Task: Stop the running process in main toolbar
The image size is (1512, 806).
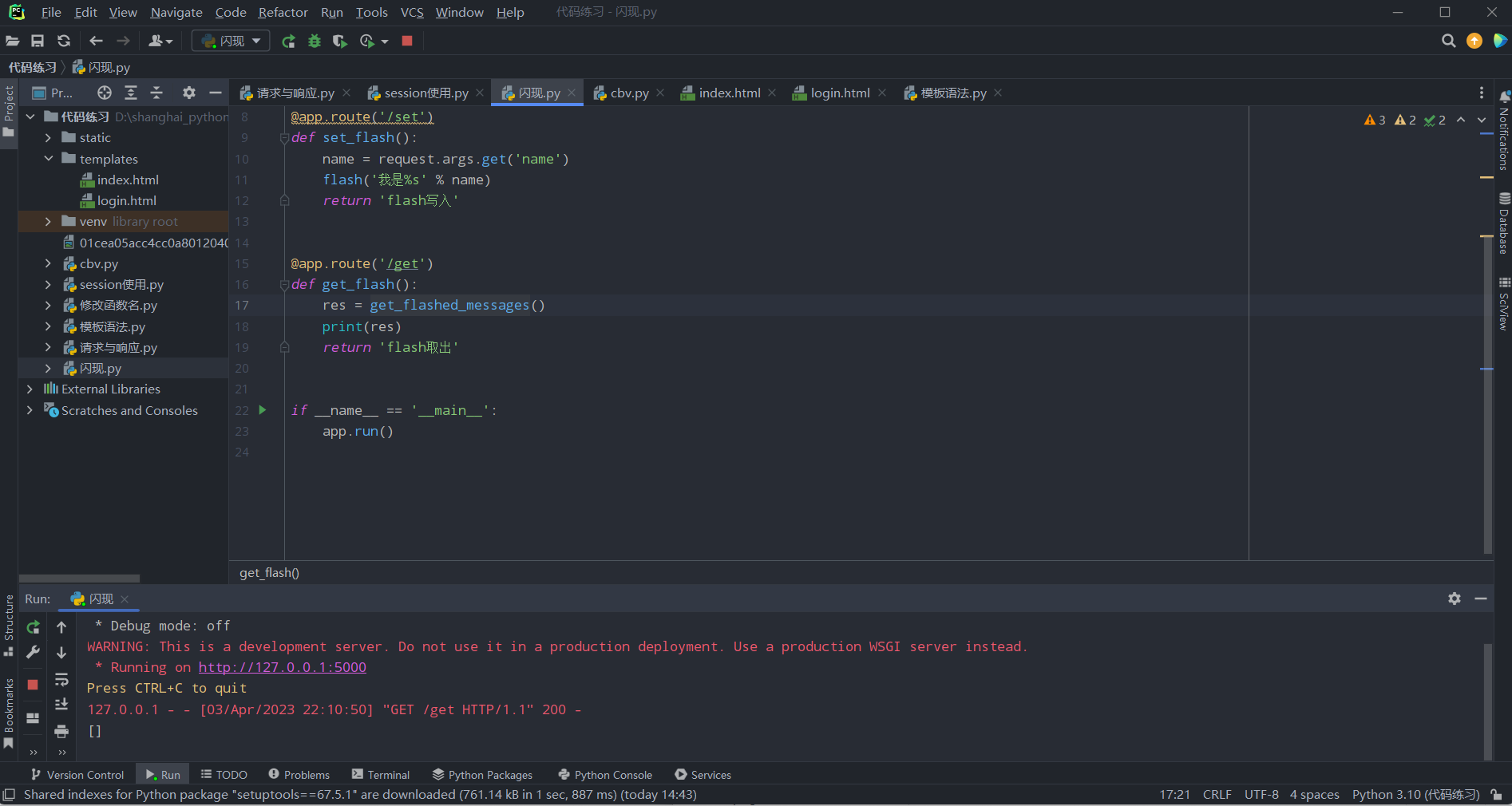Action: [x=407, y=41]
